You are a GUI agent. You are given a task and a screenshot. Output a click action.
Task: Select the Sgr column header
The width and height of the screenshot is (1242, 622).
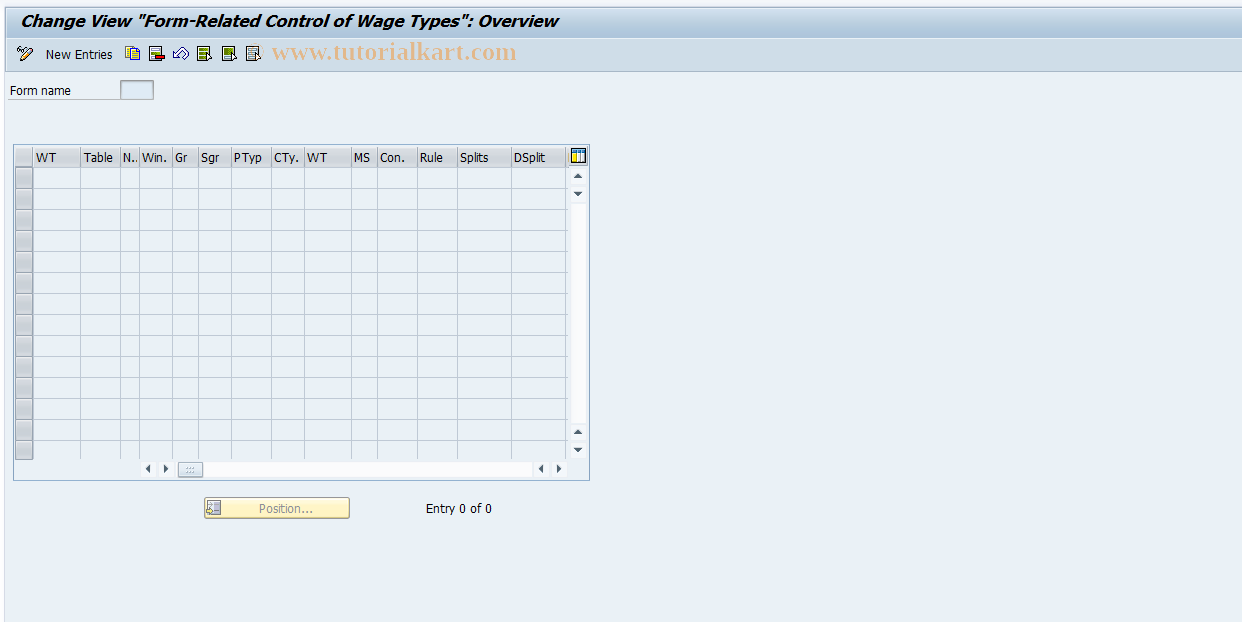click(214, 157)
